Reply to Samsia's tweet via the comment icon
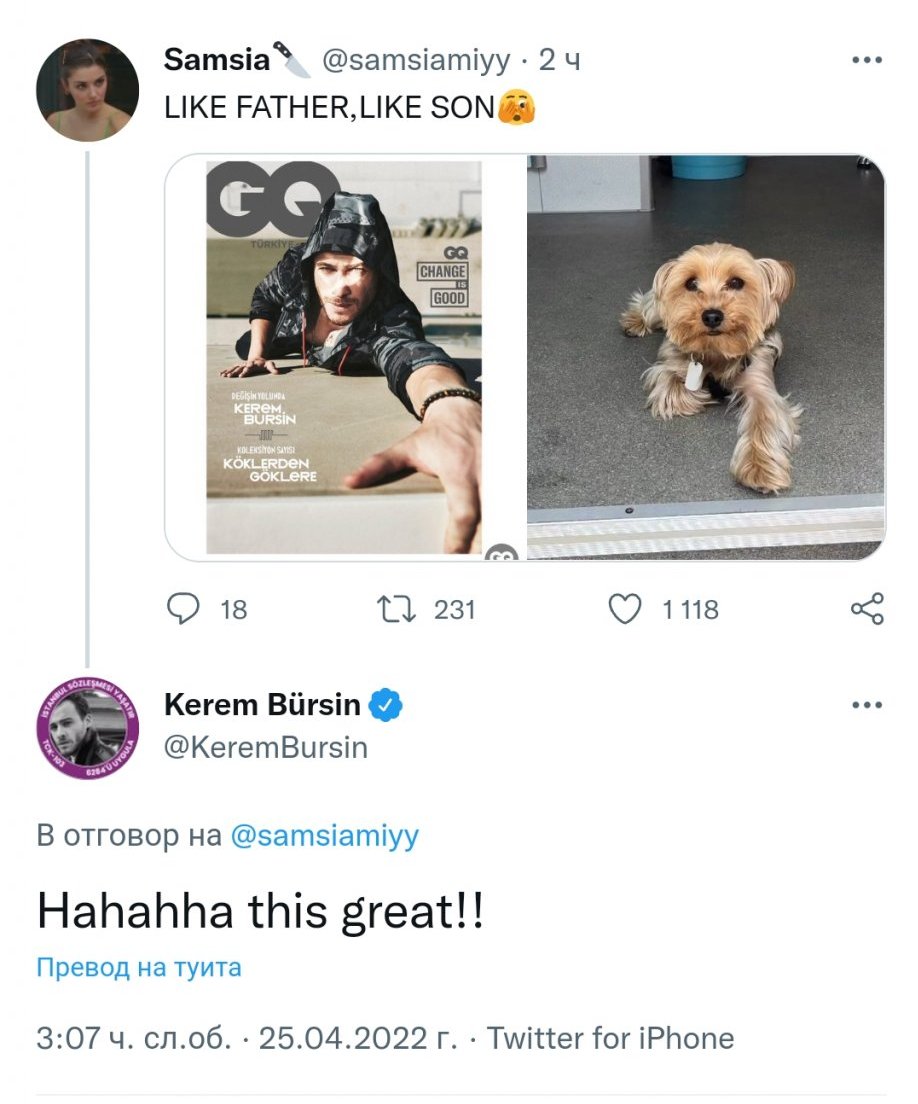This screenshot has height=1104, width=918. coord(181,609)
